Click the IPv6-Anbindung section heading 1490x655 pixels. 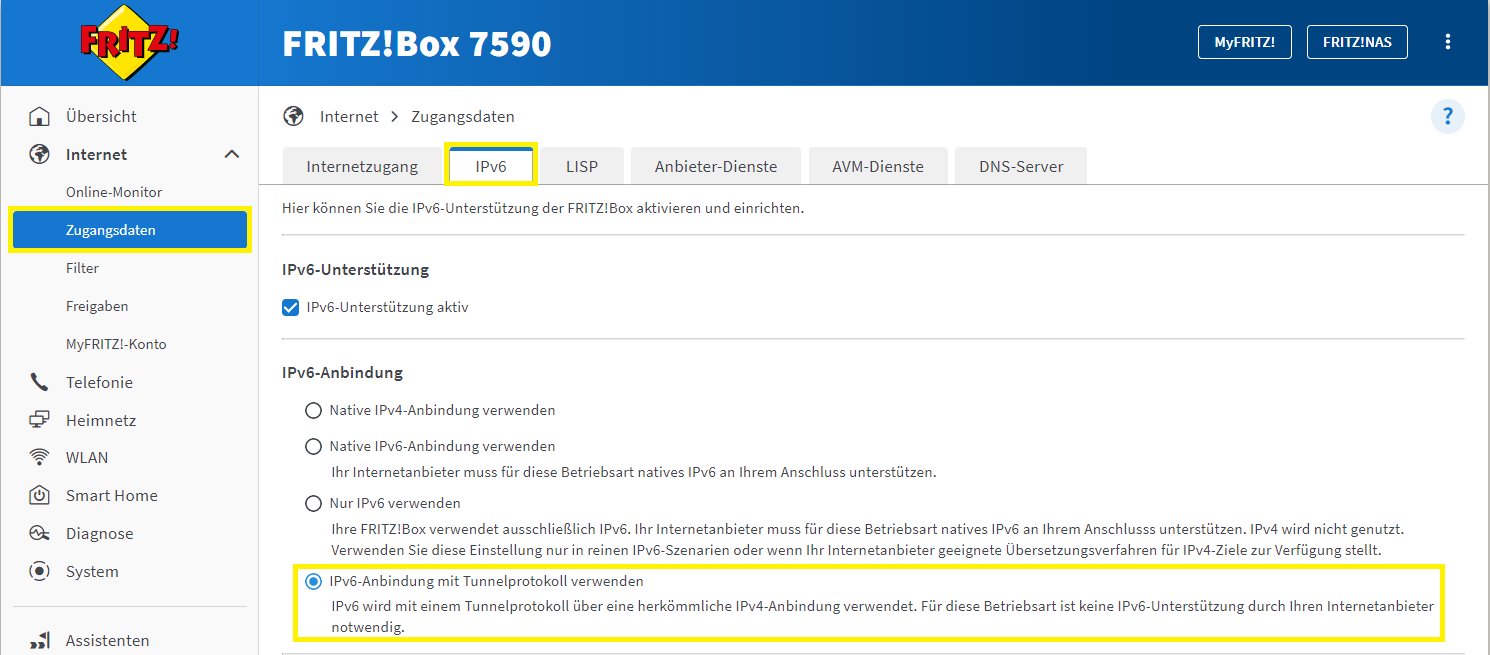tap(343, 373)
